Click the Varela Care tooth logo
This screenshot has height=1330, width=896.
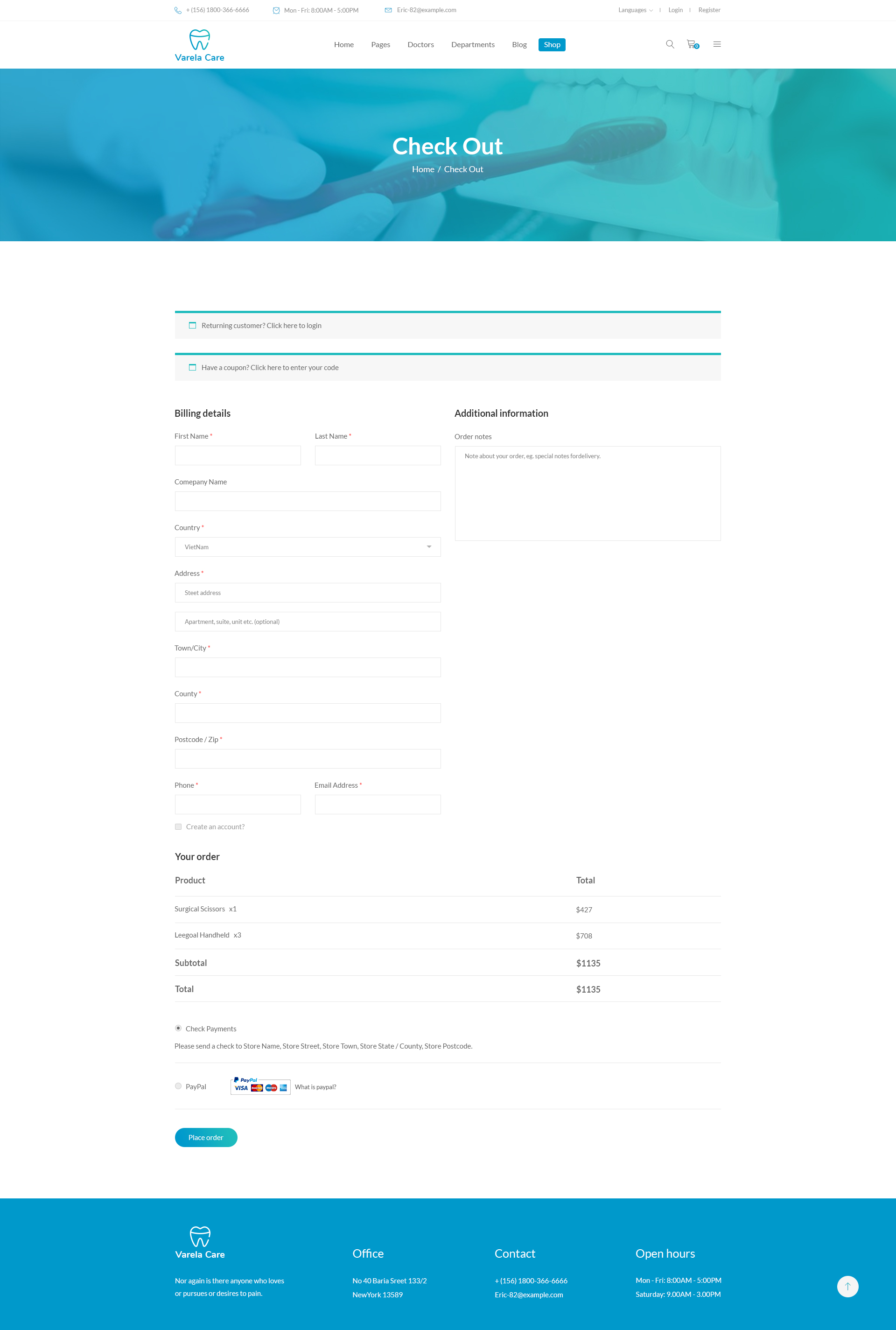coord(199,45)
